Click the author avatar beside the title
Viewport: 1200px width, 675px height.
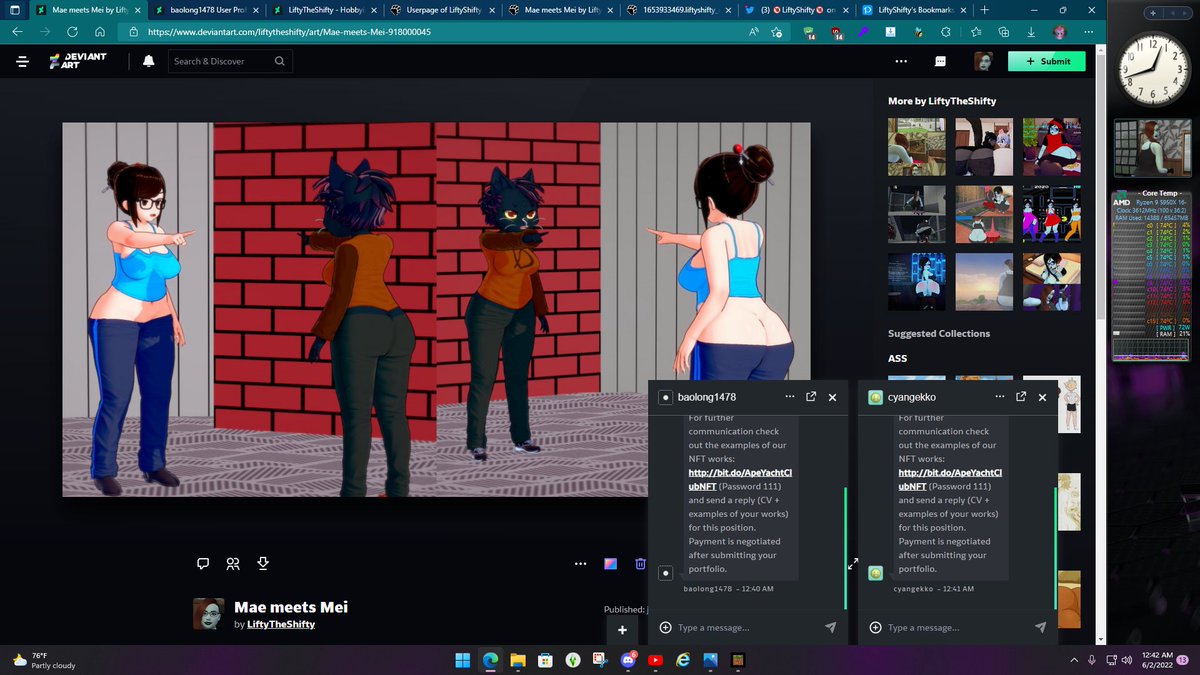(208, 613)
